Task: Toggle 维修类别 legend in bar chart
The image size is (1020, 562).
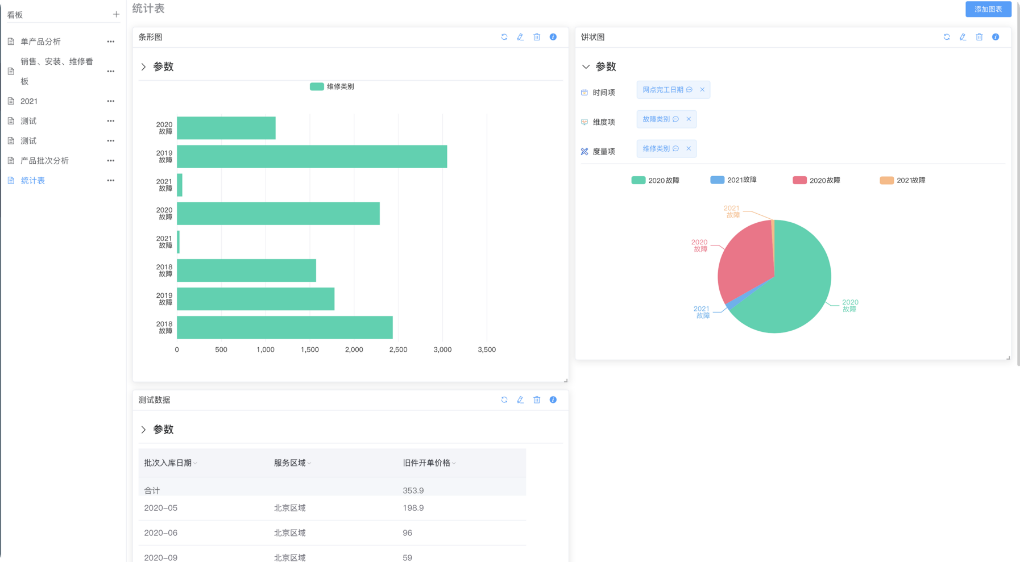Action: click(x=332, y=87)
